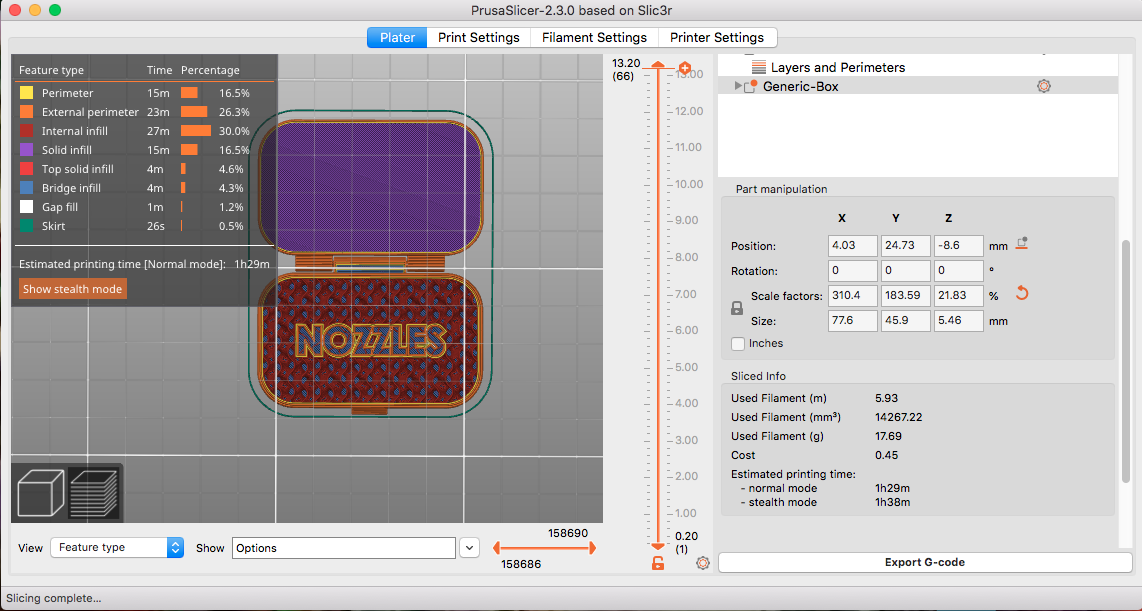Expand the Generic-Box tree item
1142x611 pixels.
click(738, 86)
